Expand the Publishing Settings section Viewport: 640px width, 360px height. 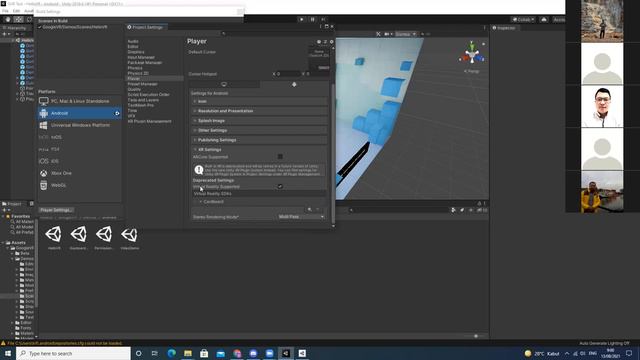click(x=259, y=140)
